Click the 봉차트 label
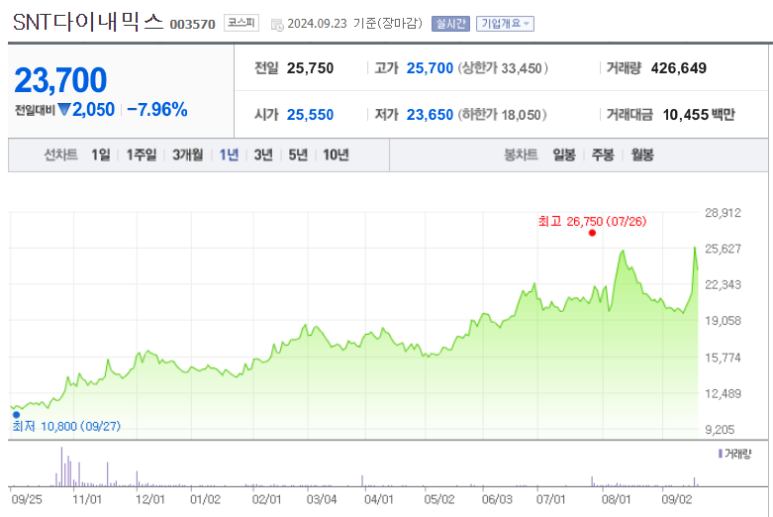 [x=521, y=155]
